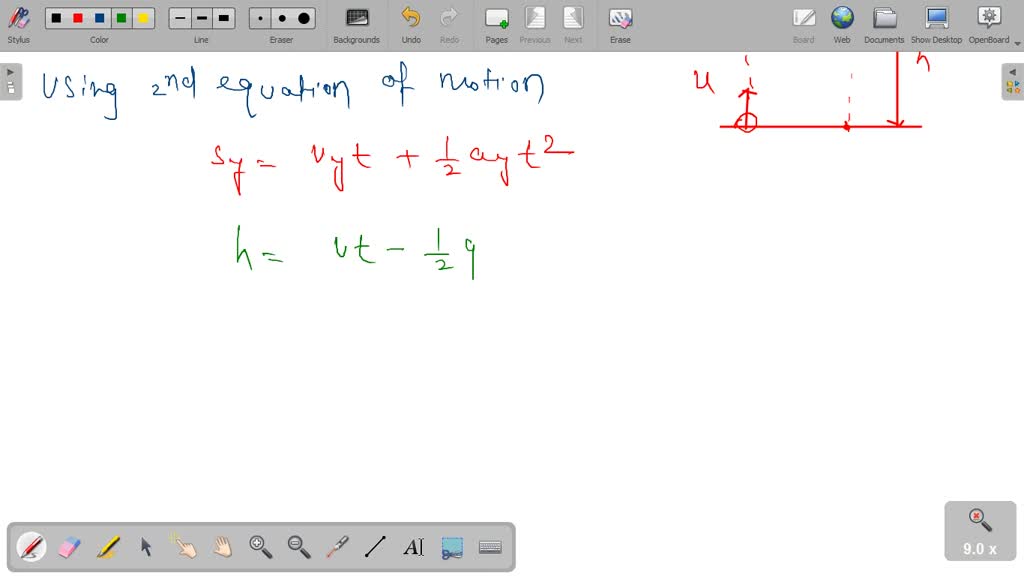Toggle the virtual keyboard
1024x576 pixels.
[490, 547]
